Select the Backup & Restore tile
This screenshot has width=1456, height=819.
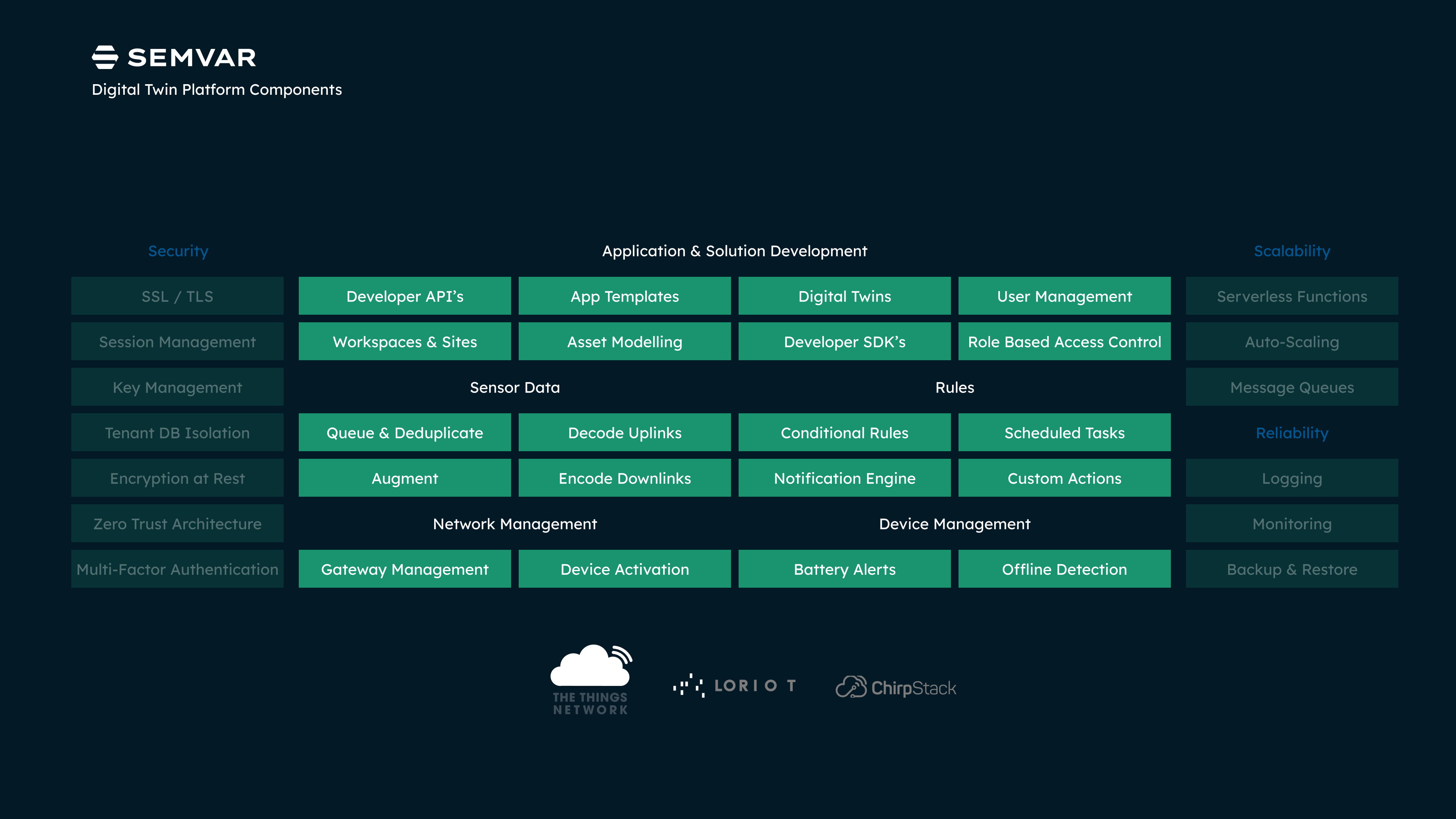pos(1292,569)
